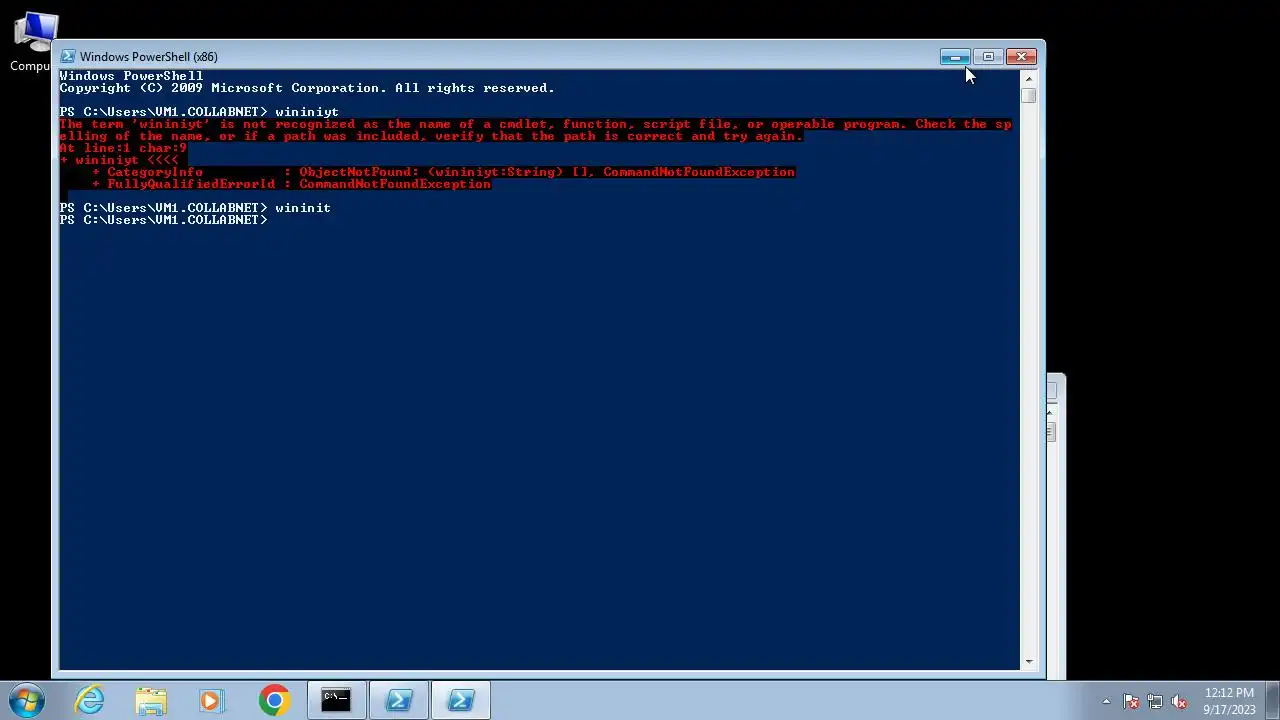Click the PowerShell scrollbar down arrow
Screen dimensions: 1280x720
(1028, 661)
